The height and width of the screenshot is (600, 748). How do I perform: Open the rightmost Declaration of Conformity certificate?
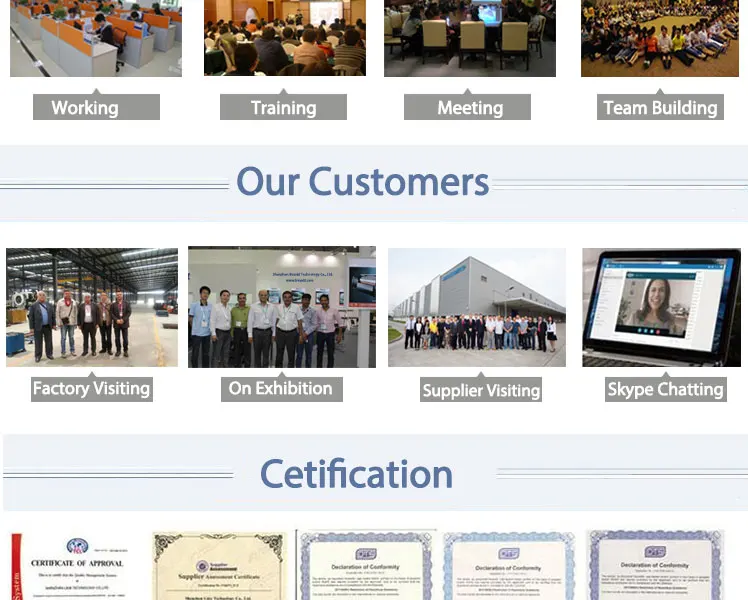pos(655,565)
